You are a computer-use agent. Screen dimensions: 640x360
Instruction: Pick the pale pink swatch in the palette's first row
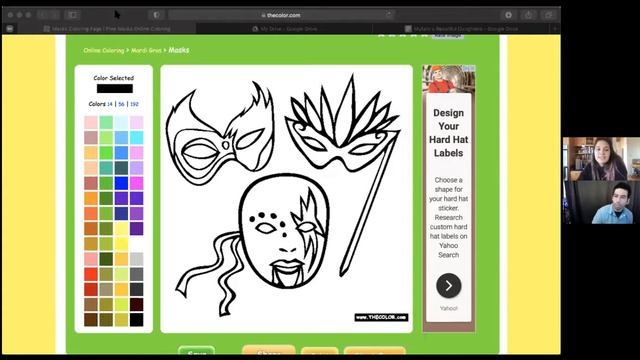pyautogui.click(x=91, y=122)
